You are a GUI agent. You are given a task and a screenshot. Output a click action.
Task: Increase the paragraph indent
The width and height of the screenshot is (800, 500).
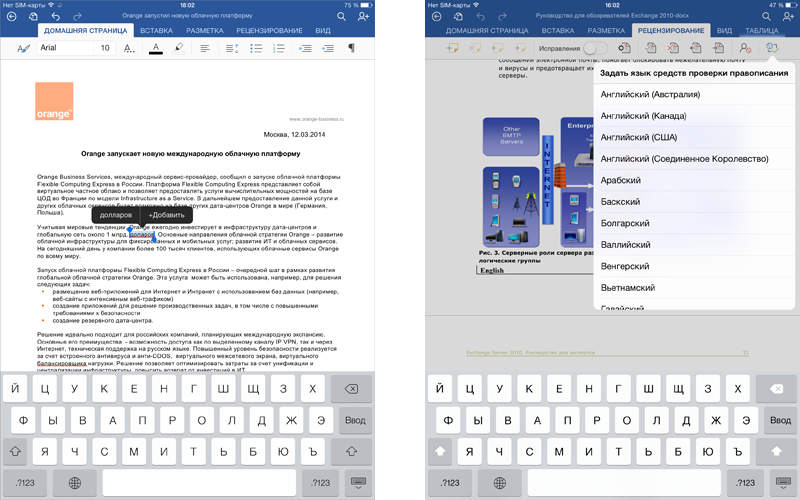coord(328,48)
